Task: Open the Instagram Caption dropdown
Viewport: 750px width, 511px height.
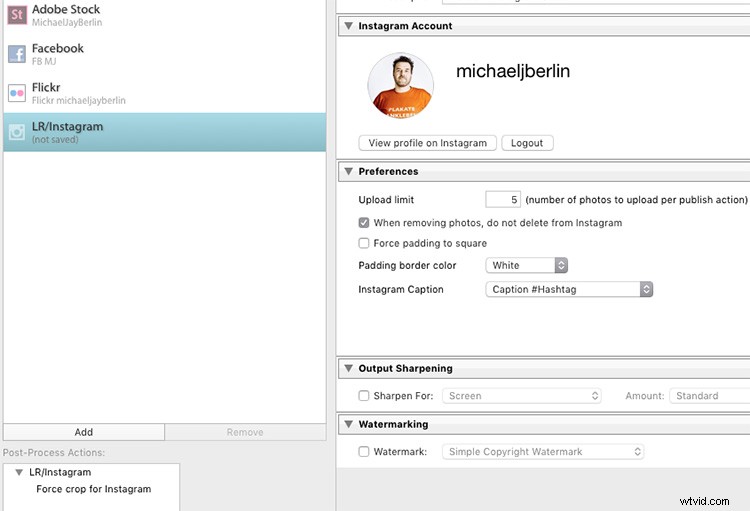Action: tap(570, 290)
